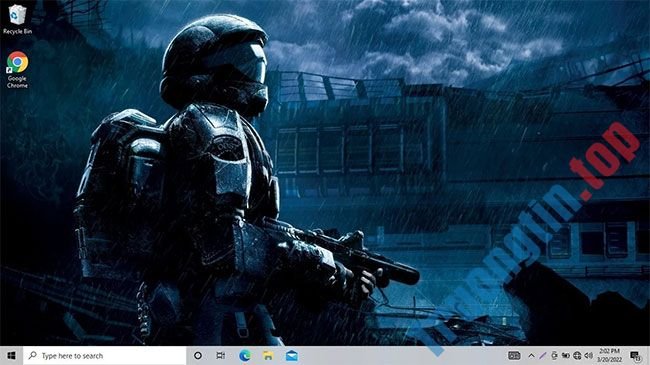This screenshot has height=365, width=650.
Task: Open the clock showing 2:02 PM
Action: [x=609, y=355]
